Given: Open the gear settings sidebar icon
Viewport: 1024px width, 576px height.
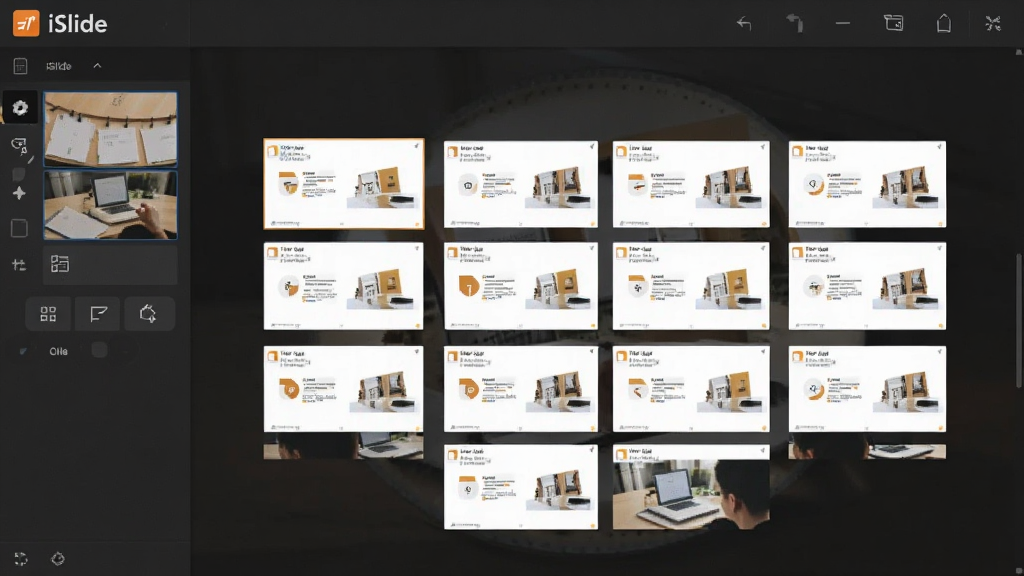Looking at the screenshot, I should point(20,108).
